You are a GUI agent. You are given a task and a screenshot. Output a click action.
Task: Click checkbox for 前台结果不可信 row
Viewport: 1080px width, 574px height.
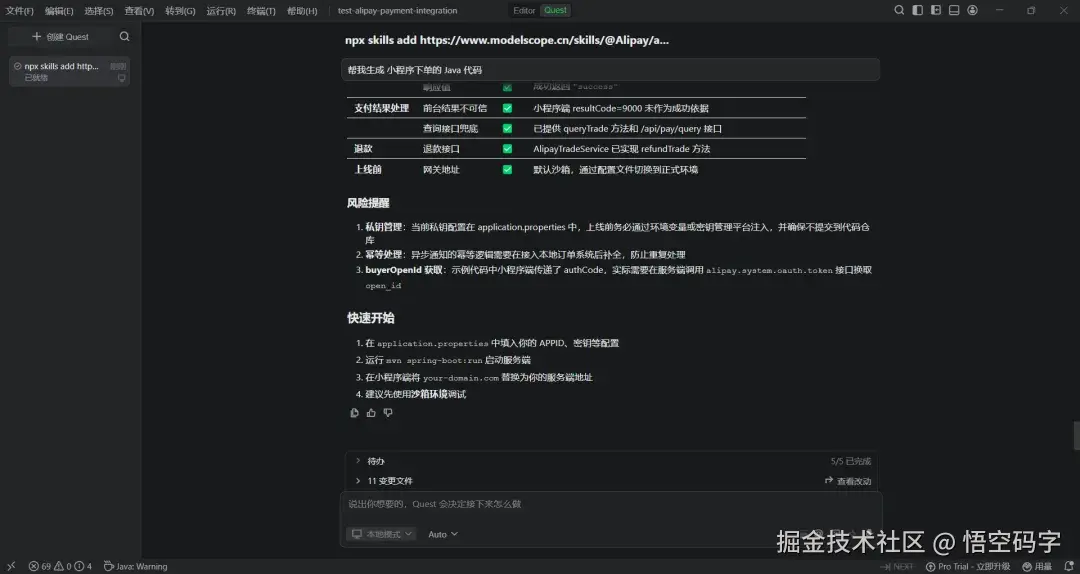click(508, 108)
